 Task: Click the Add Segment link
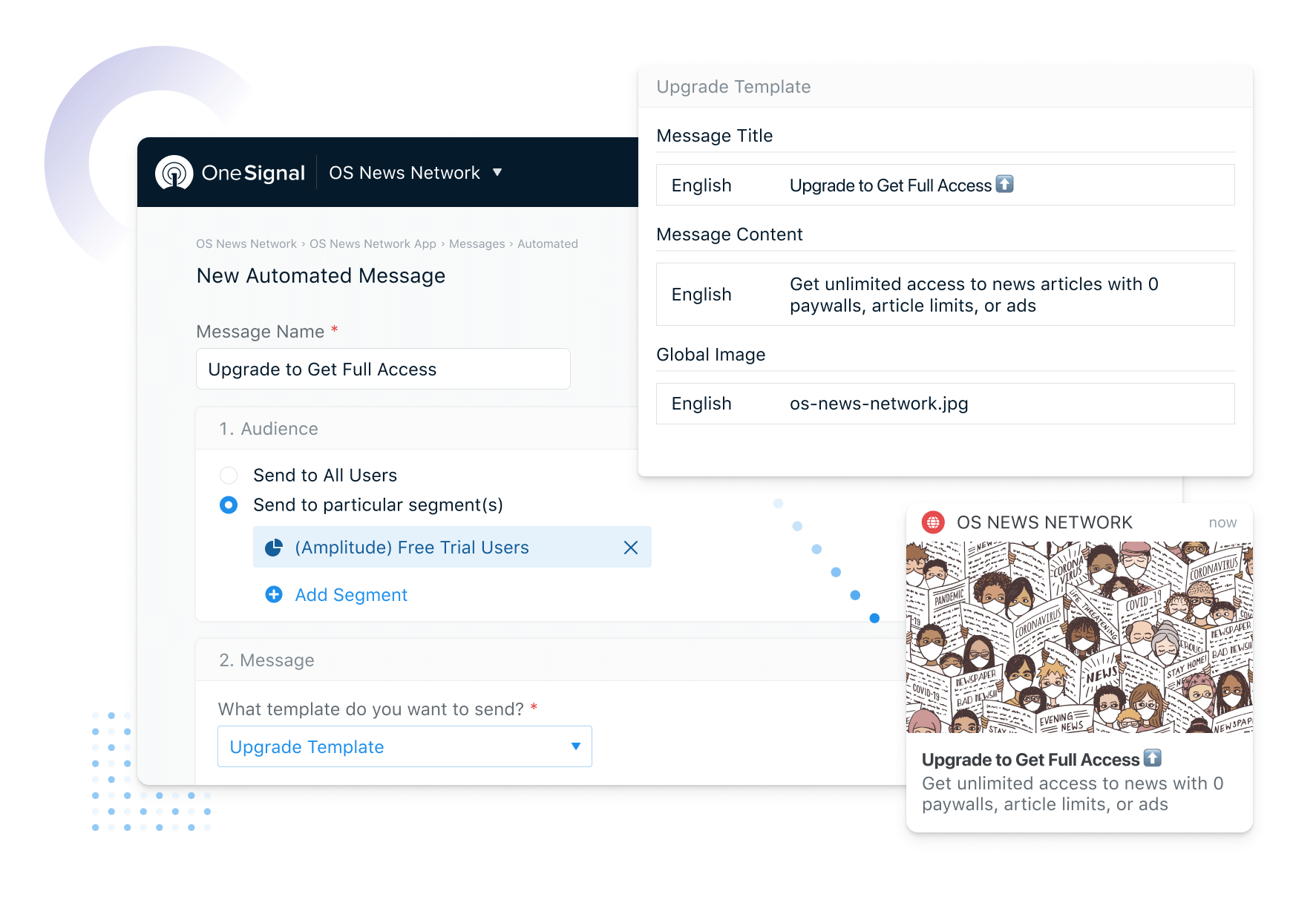point(350,594)
